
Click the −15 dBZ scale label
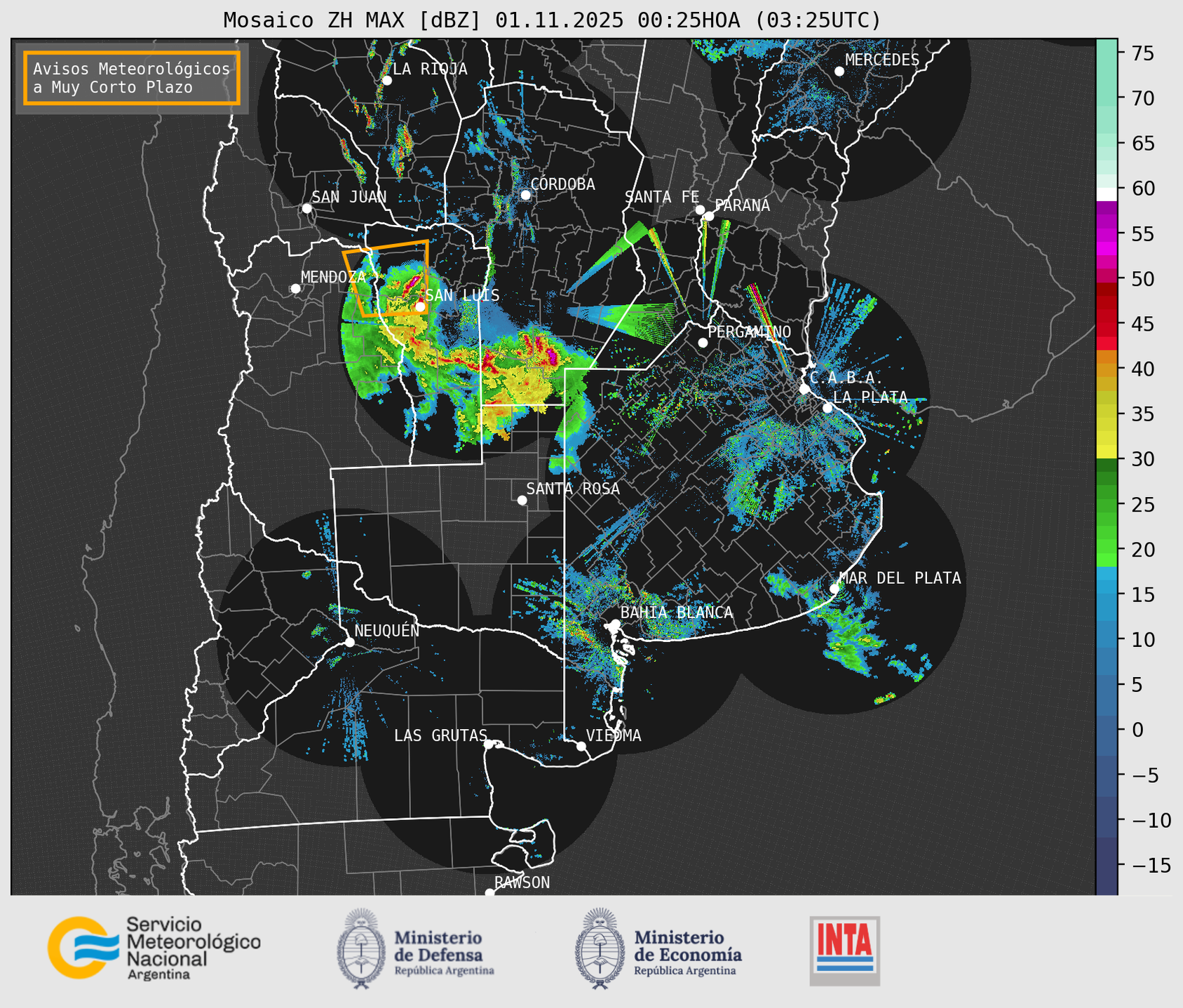pyautogui.click(x=1151, y=865)
